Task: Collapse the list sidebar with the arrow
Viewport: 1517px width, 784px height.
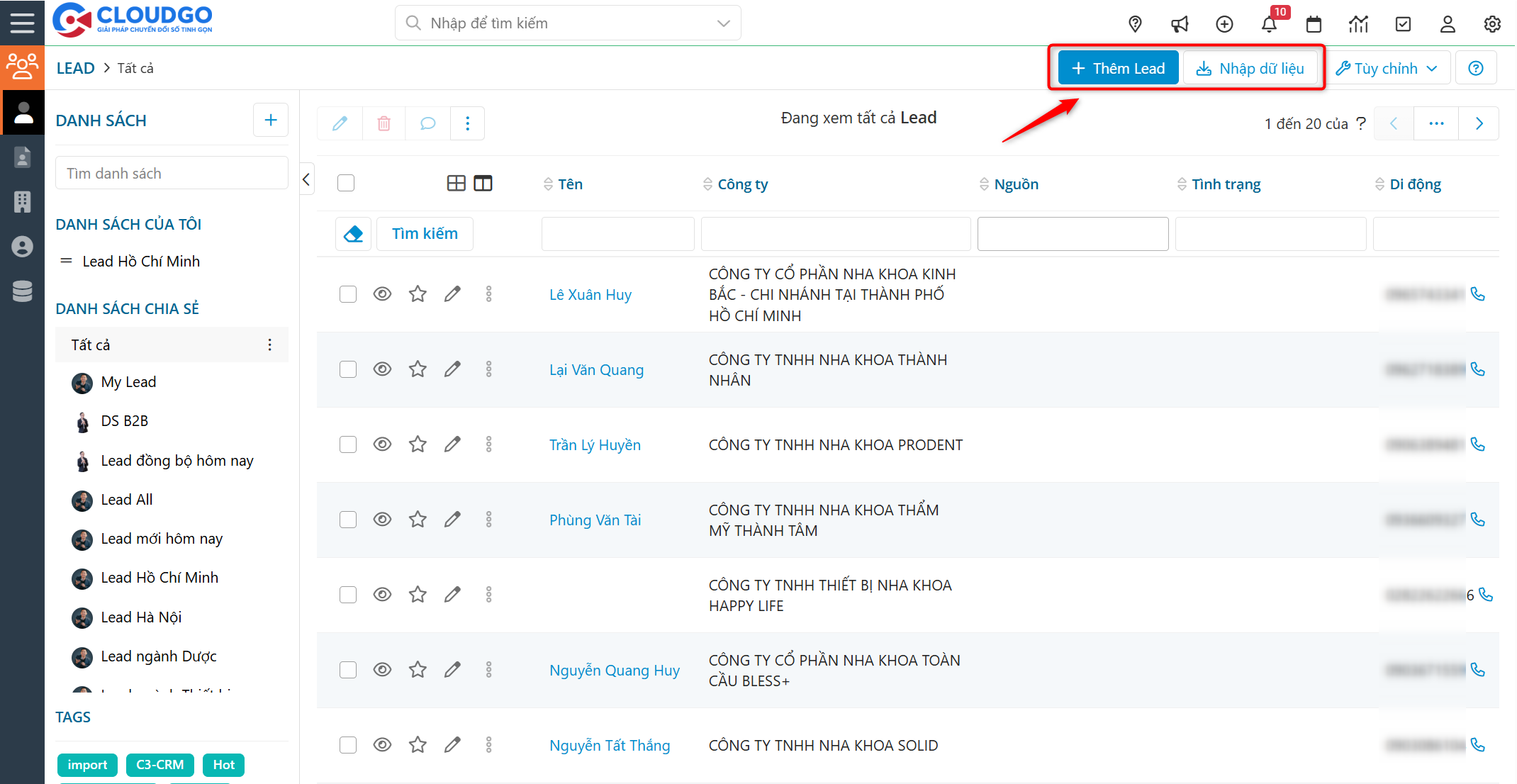Action: 306,179
